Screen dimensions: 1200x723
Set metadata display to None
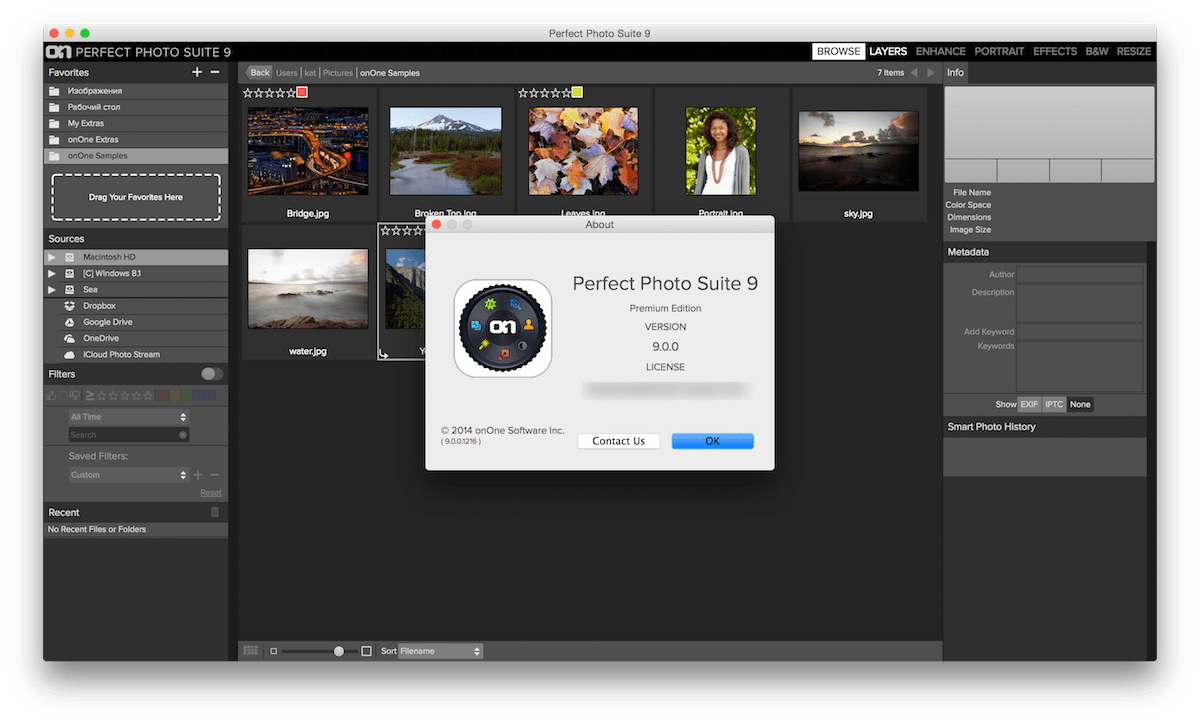pos(1080,404)
